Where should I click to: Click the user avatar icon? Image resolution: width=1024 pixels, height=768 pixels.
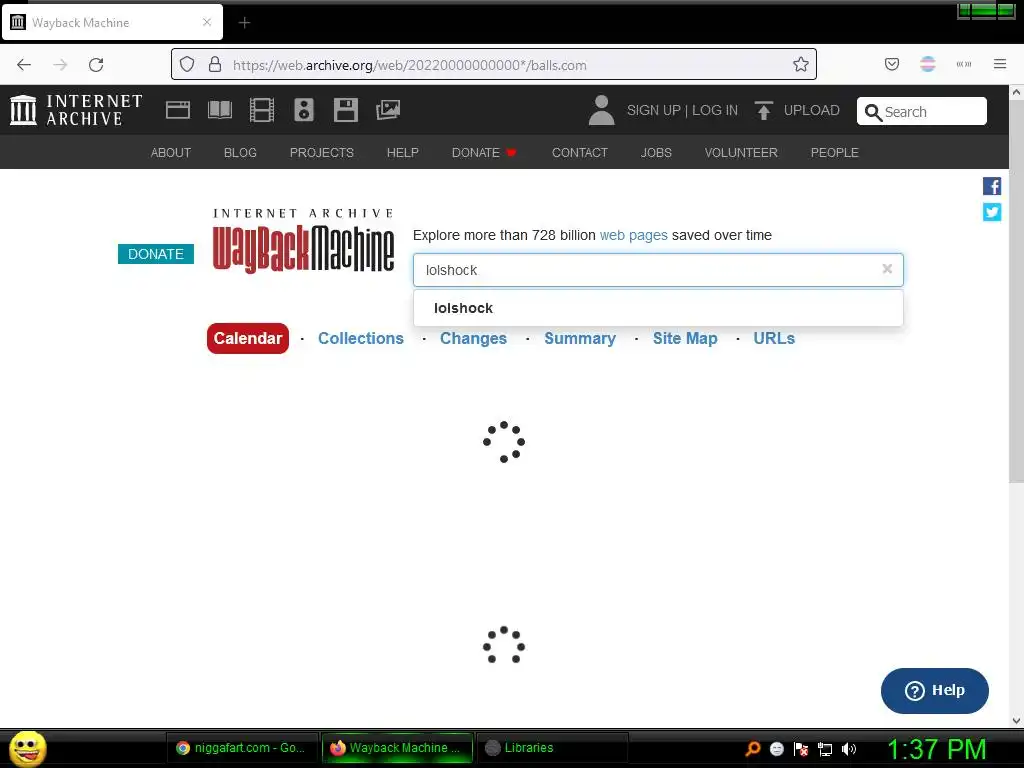601,110
